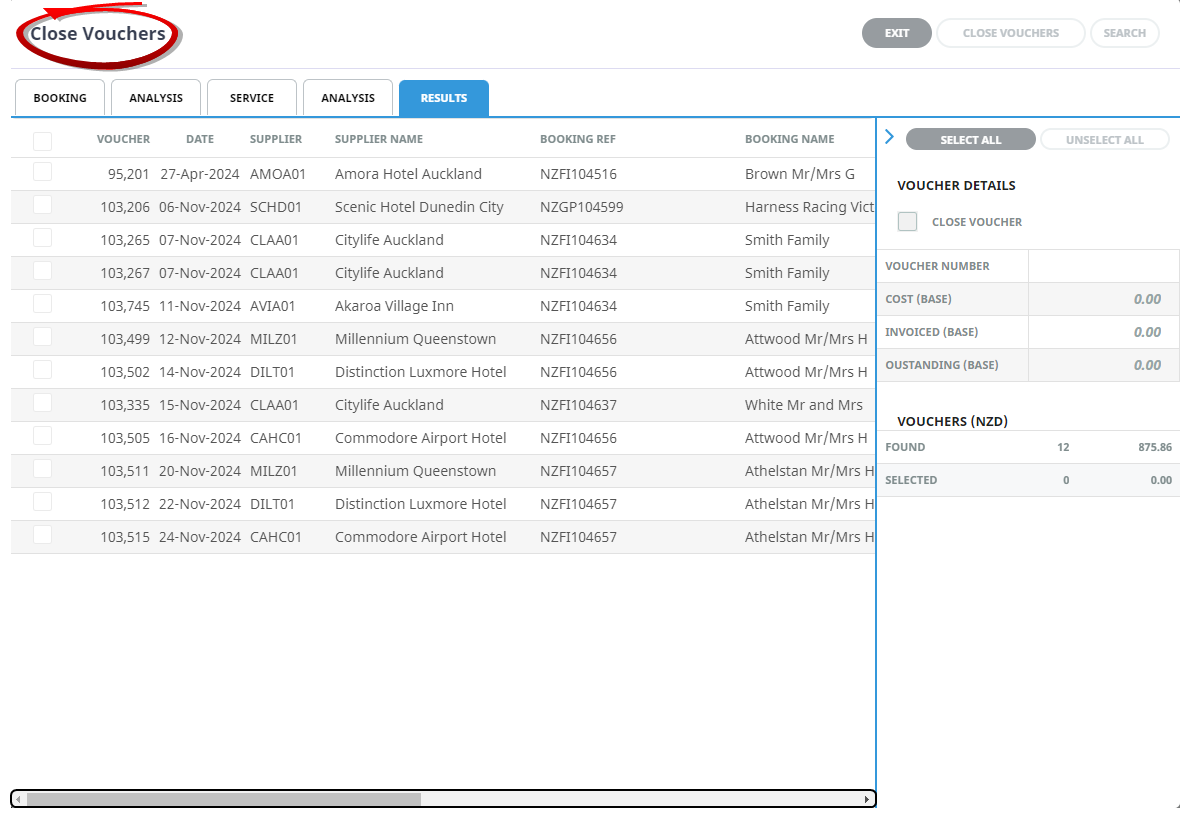The width and height of the screenshot is (1180, 819).
Task: Check the box for voucher 103,206
Action: (x=42, y=205)
